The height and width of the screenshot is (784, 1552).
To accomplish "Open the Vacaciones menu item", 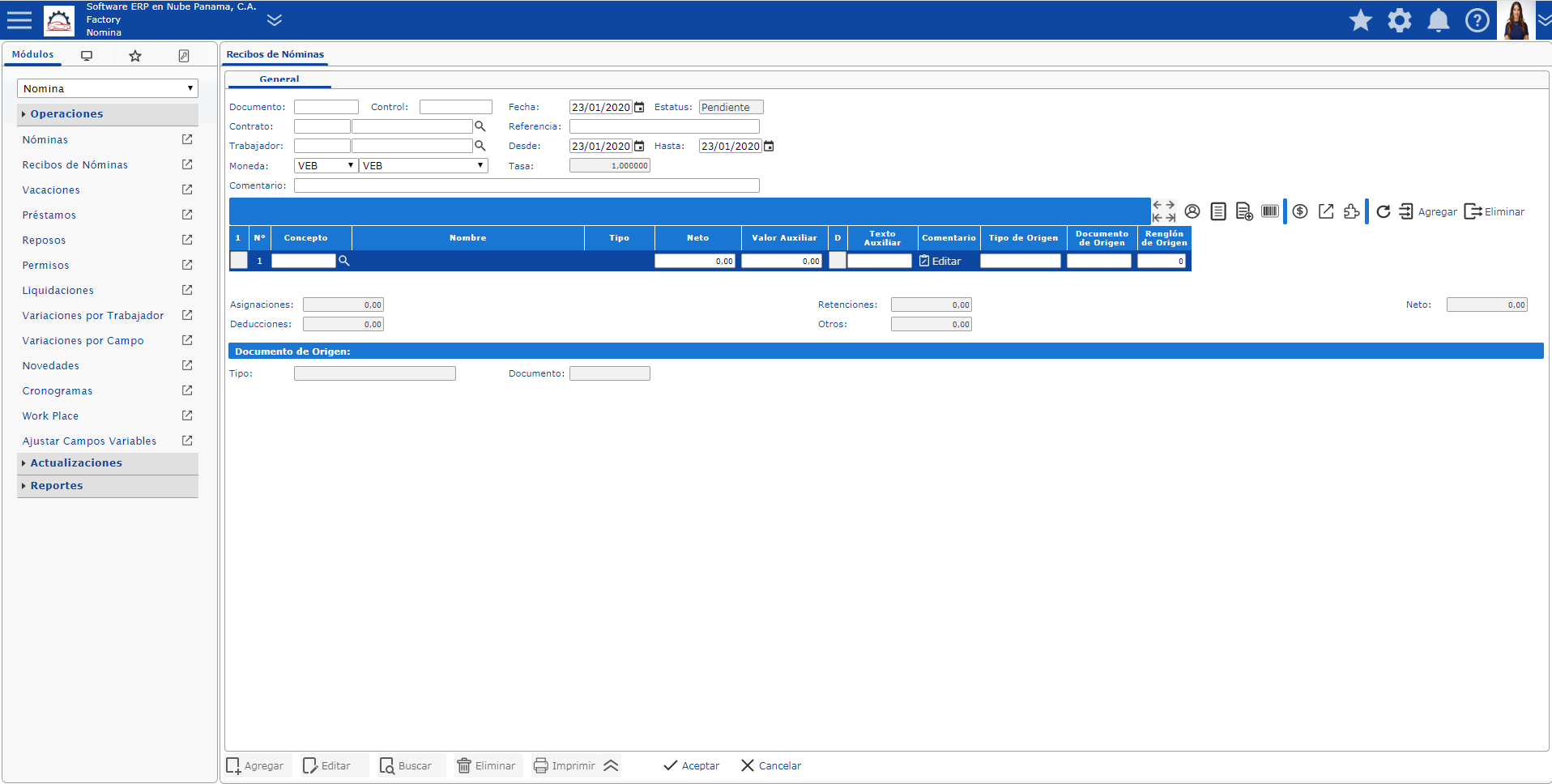I will (51, 190).
